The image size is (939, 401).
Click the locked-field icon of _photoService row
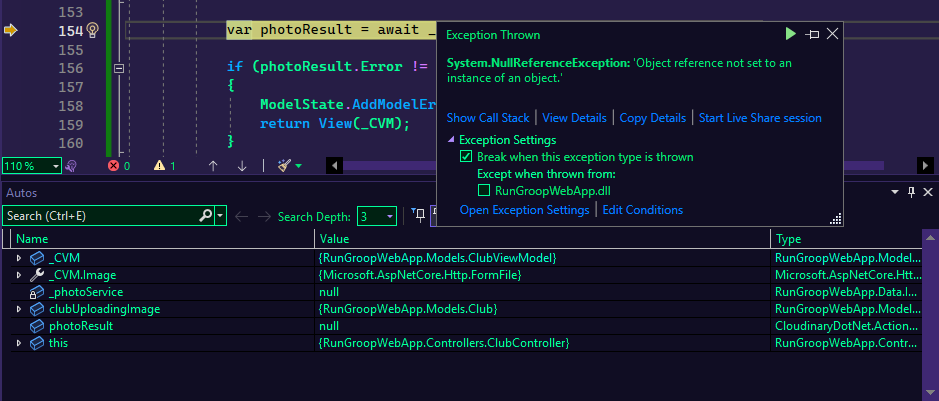37,292
